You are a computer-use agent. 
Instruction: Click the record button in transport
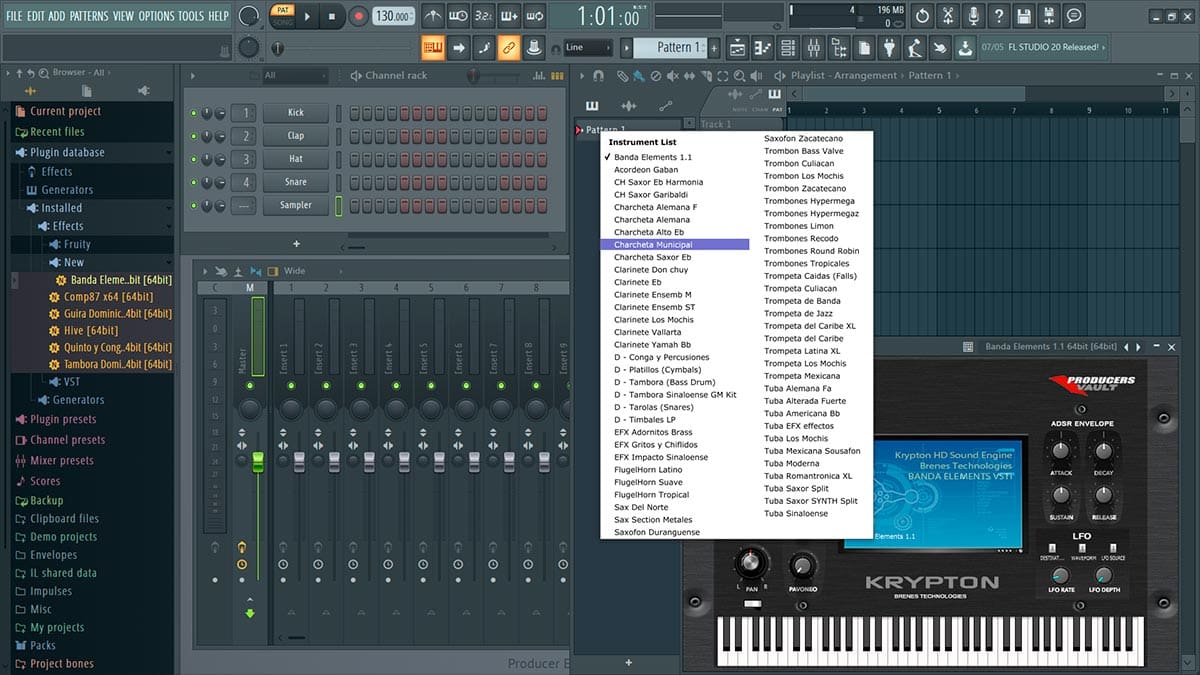(x=359, y=16)
